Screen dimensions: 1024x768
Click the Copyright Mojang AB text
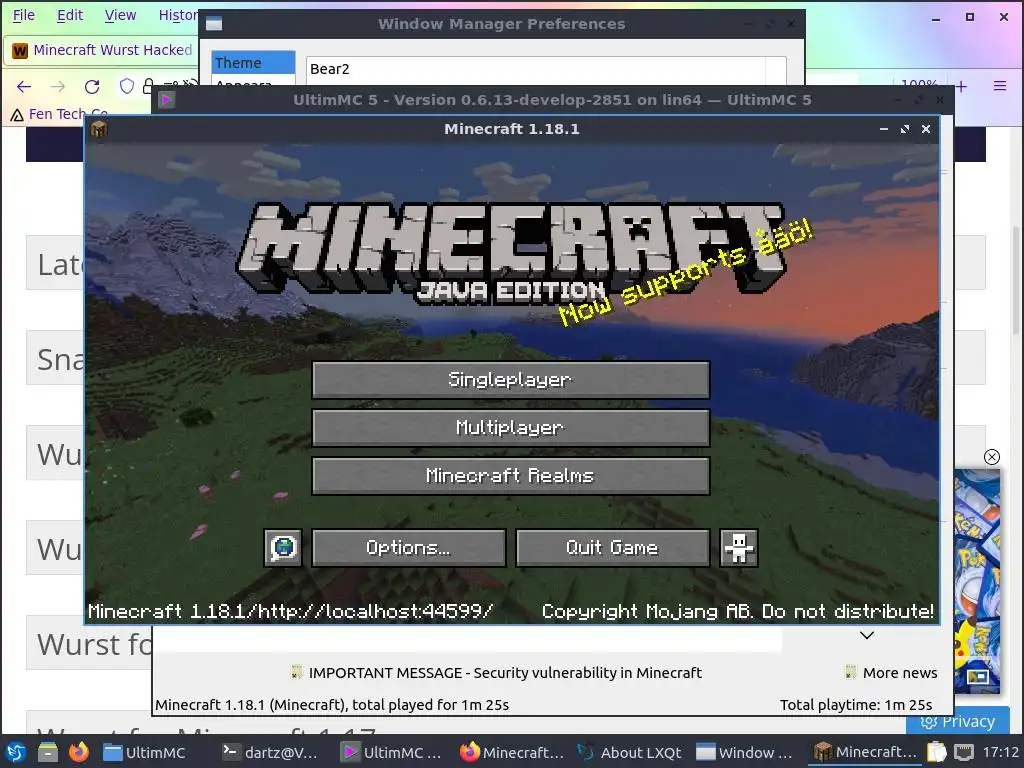pyautogui.click(x=738, y=611)
